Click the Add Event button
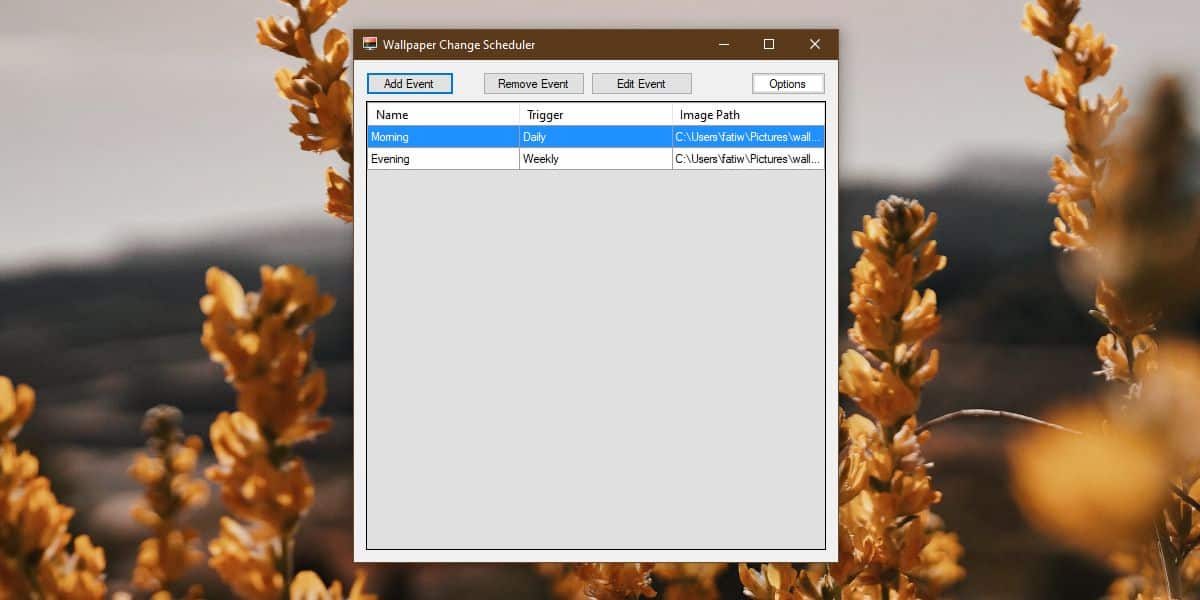Viewport: 1200px width, 600px height. pyautogui.click(x=409, y=84)
